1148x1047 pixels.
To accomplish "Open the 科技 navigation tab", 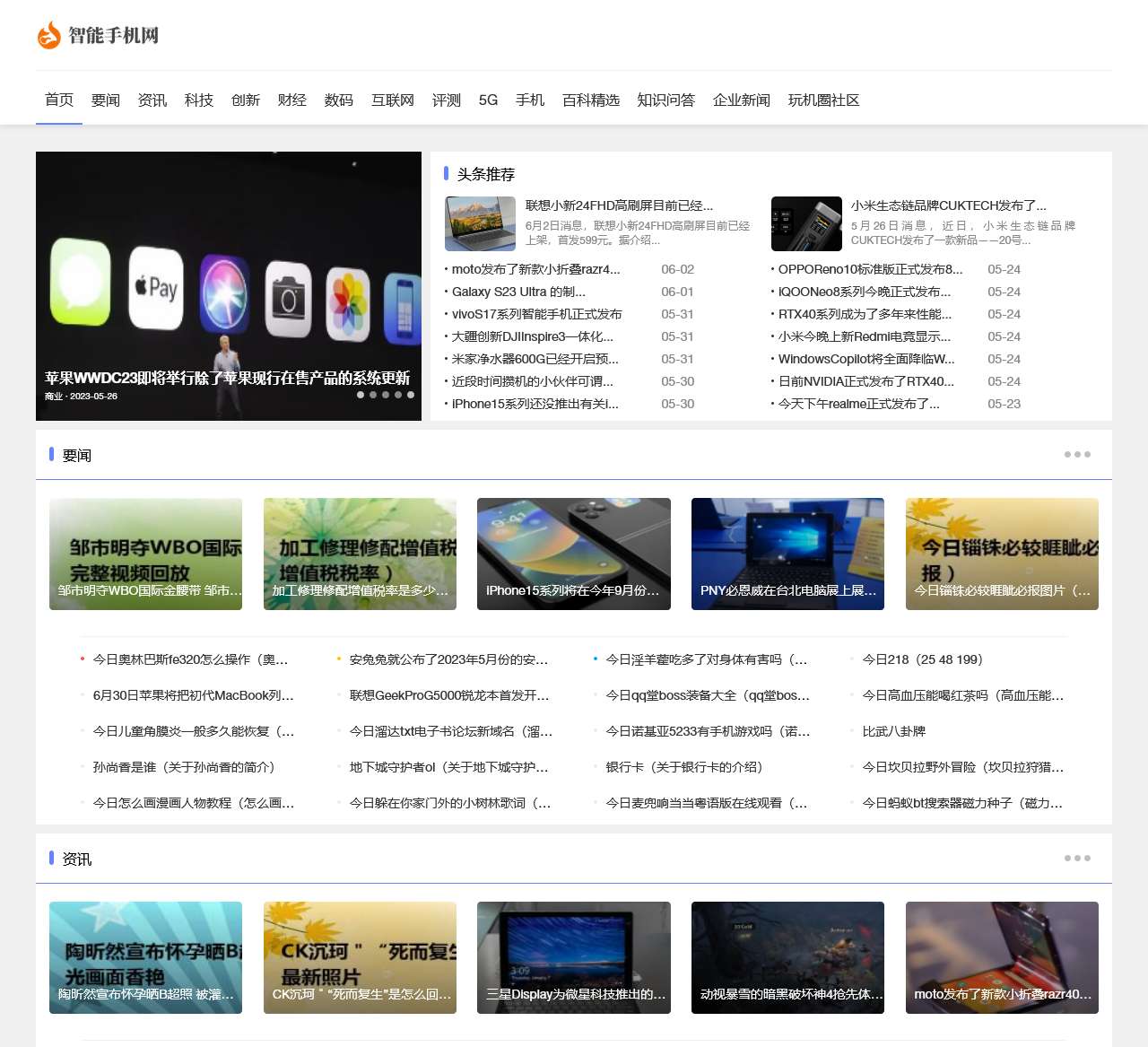I will point(198,100).
